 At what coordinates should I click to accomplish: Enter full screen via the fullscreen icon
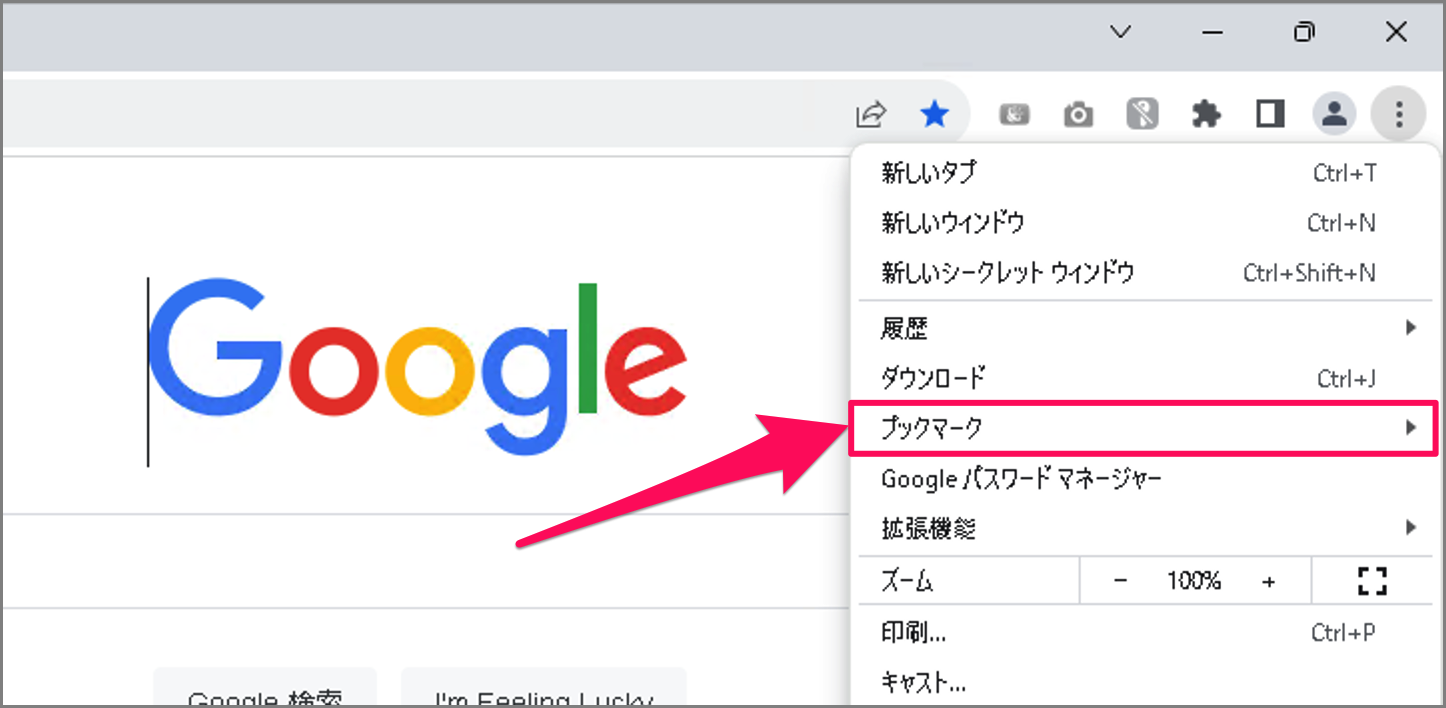[x=1373, y=580]
